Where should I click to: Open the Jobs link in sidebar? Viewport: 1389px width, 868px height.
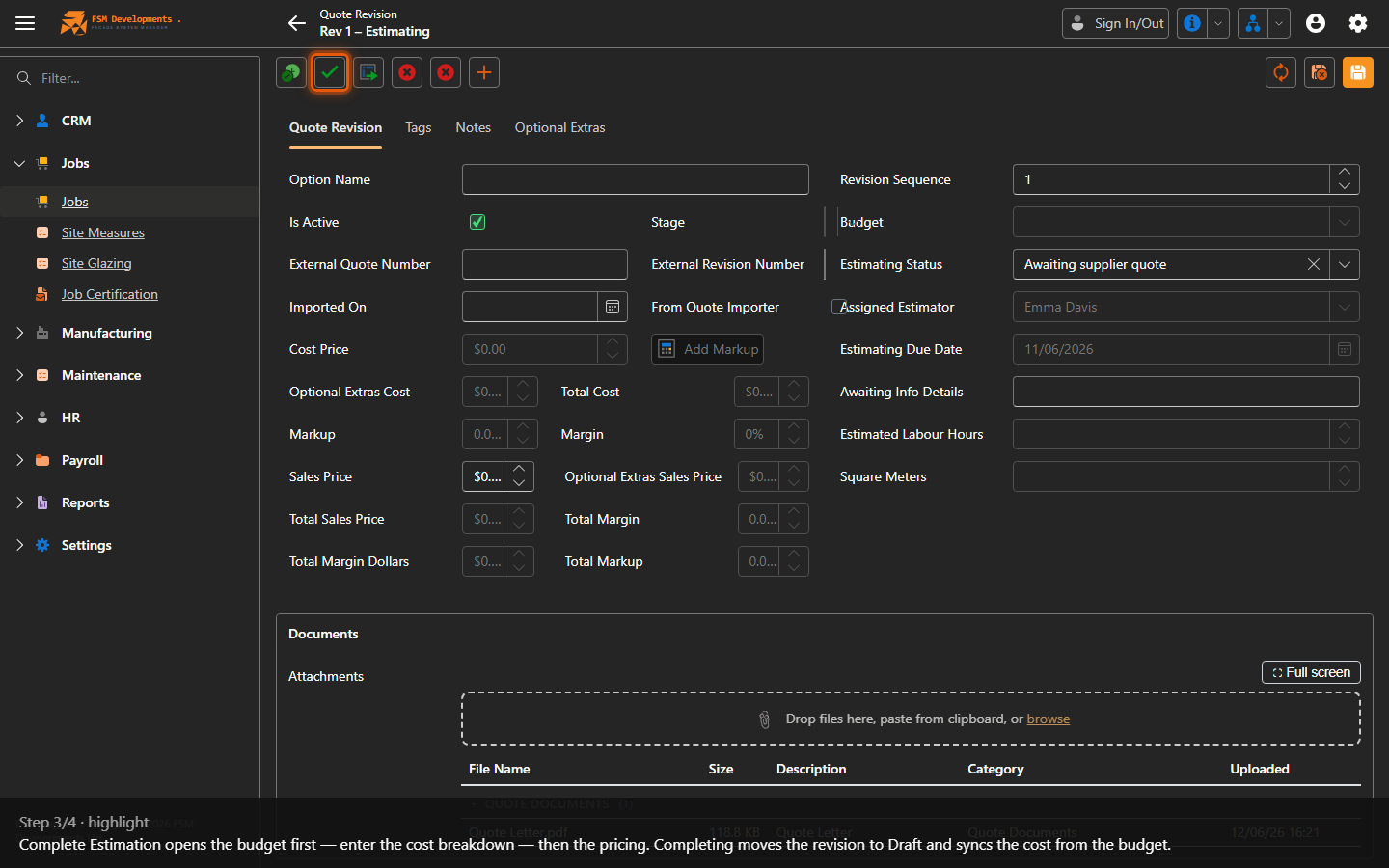pos(75,202)
